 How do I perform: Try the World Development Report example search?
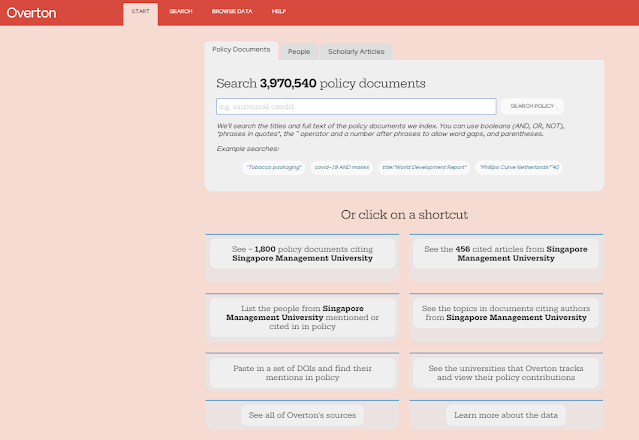pyautogui.click(x=424, y=167)
